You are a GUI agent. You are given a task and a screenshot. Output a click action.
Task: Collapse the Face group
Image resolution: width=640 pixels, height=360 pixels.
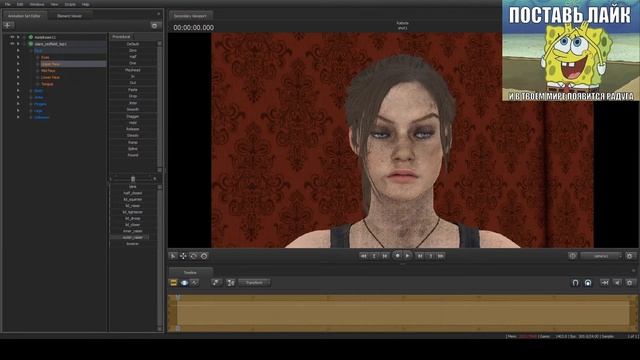pos(31,51)
